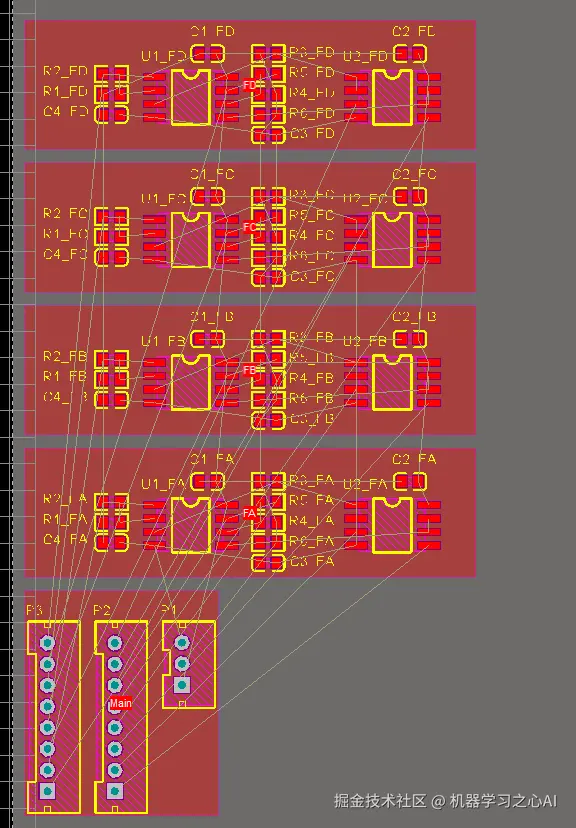576x828 pixels.
Task: Pick the C3_FD designator text
Action: point(312,134)
